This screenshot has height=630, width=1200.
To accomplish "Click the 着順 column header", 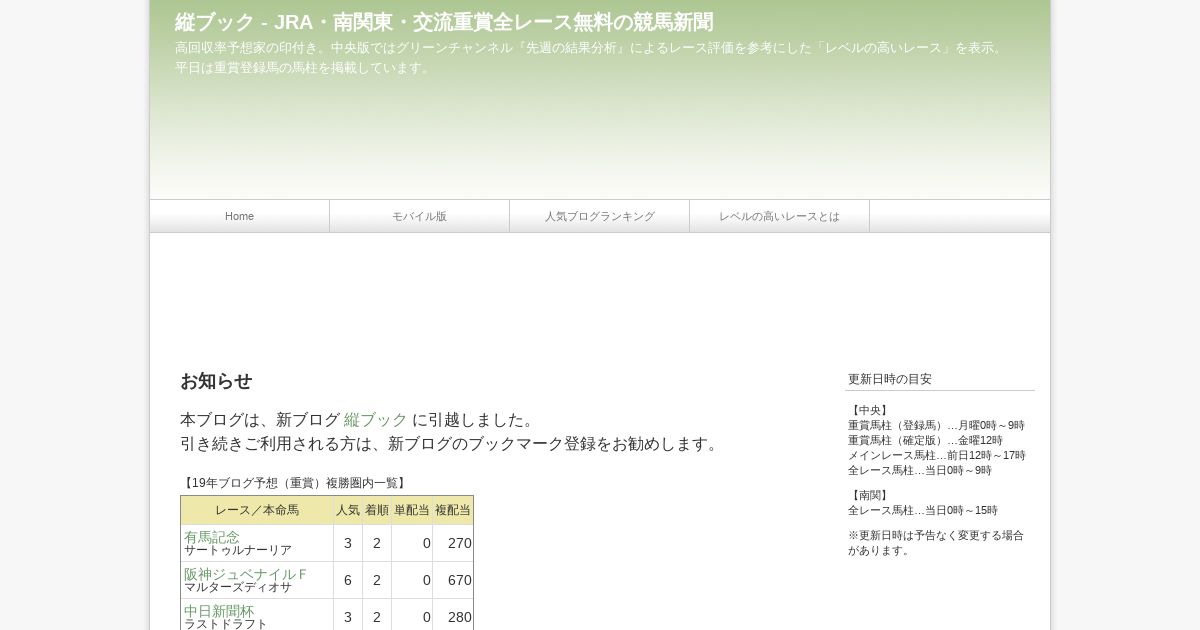I will coord(377,510).
